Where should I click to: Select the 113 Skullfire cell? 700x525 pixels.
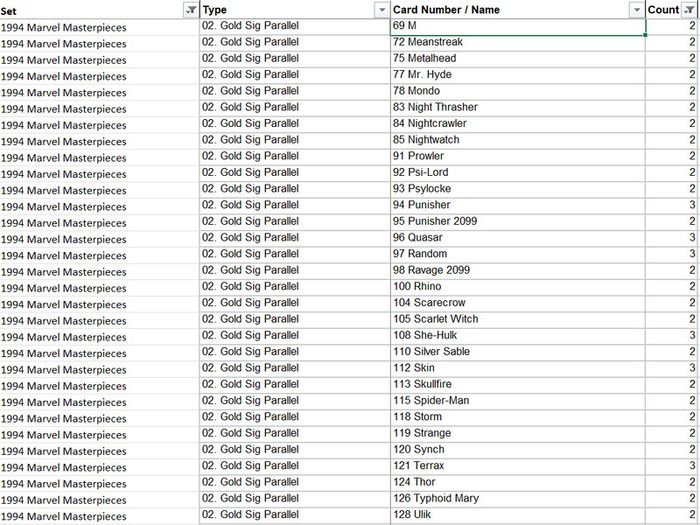(518, 385)
